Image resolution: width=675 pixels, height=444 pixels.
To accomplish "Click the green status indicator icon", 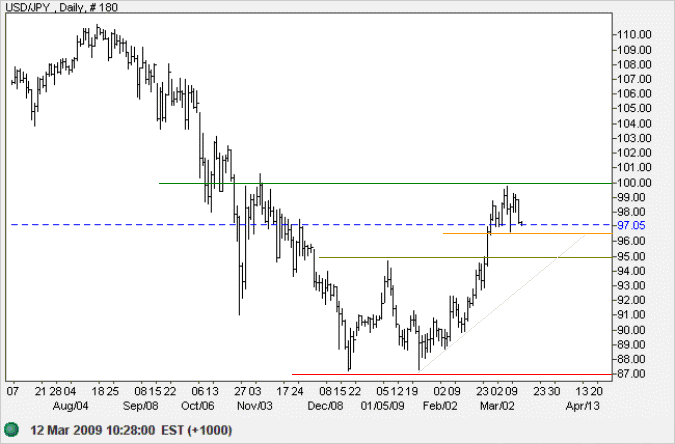I will tap(12, 430).
